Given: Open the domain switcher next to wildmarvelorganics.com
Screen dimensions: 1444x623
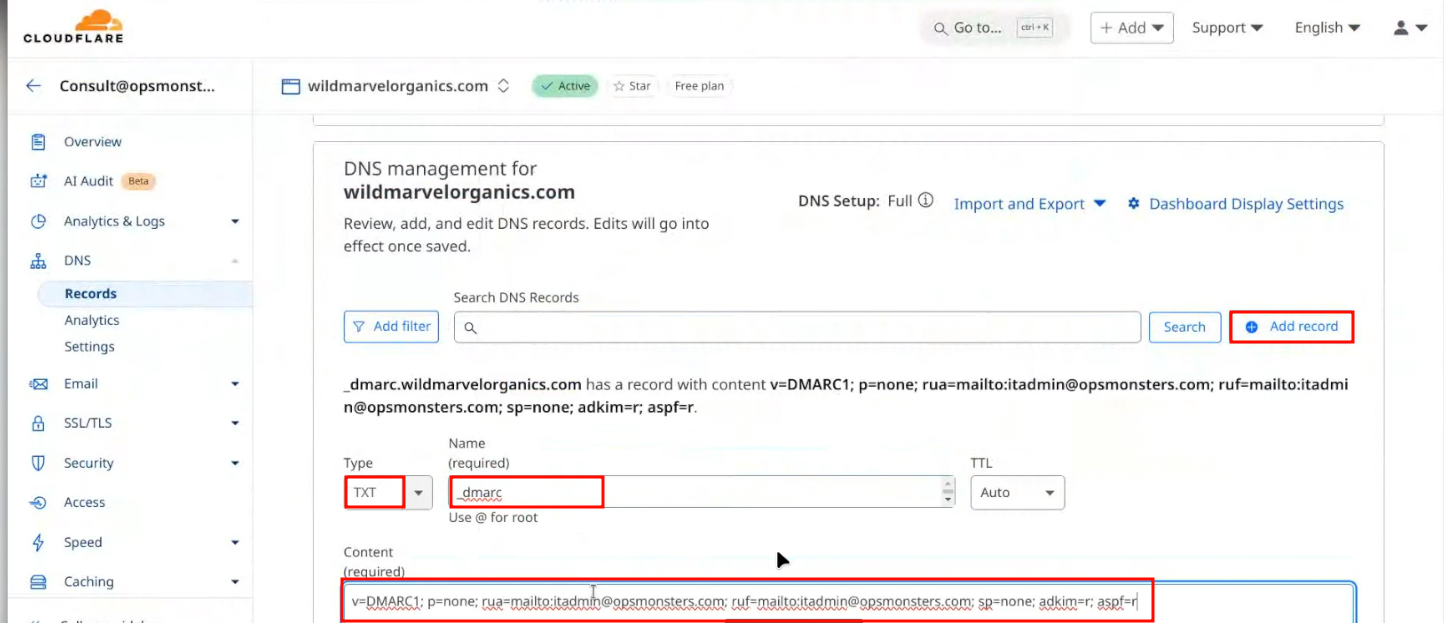Looking at the screenshot, I should 503,86.
